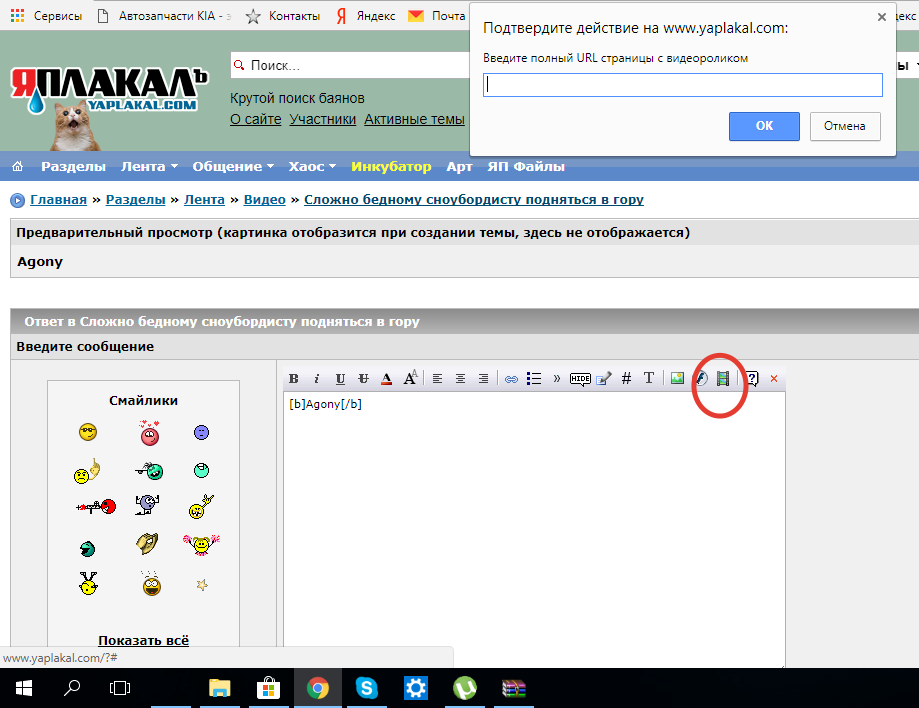Expand the Лента dropdown menu
This screenshot has height=708, width=919.
(x=149, y=166)
